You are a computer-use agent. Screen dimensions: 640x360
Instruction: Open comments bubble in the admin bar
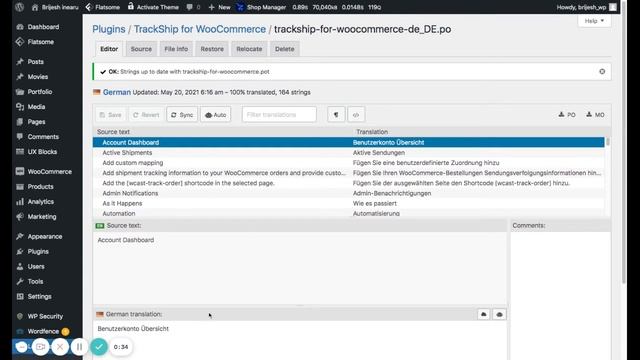193,7
